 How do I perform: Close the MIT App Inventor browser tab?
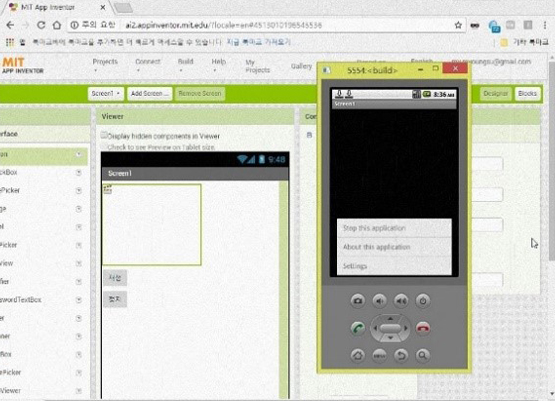pyautogui.click(x=103, y=7)
